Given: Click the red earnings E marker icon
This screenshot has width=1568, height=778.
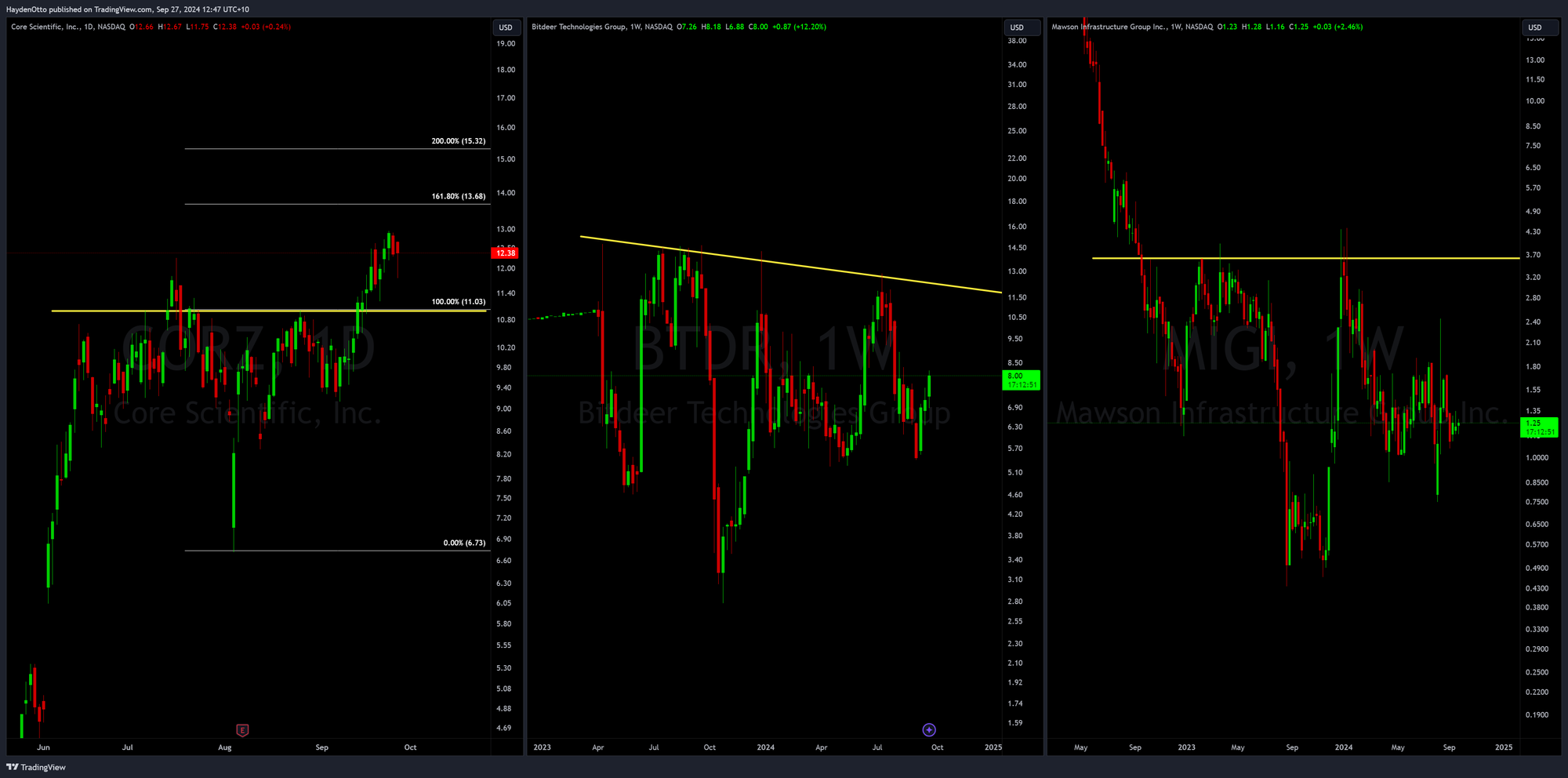Looking at the screenshot, I should [x=242, y=730].
